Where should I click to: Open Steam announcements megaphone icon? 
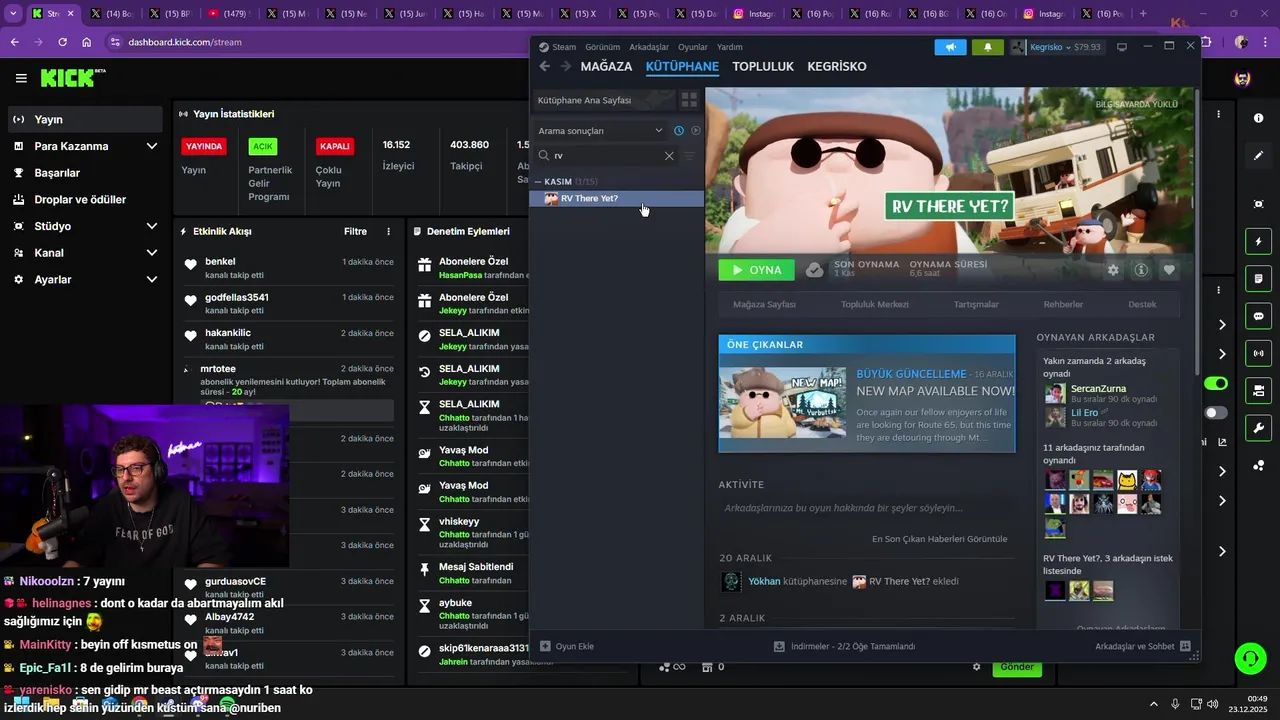[950, 47]
